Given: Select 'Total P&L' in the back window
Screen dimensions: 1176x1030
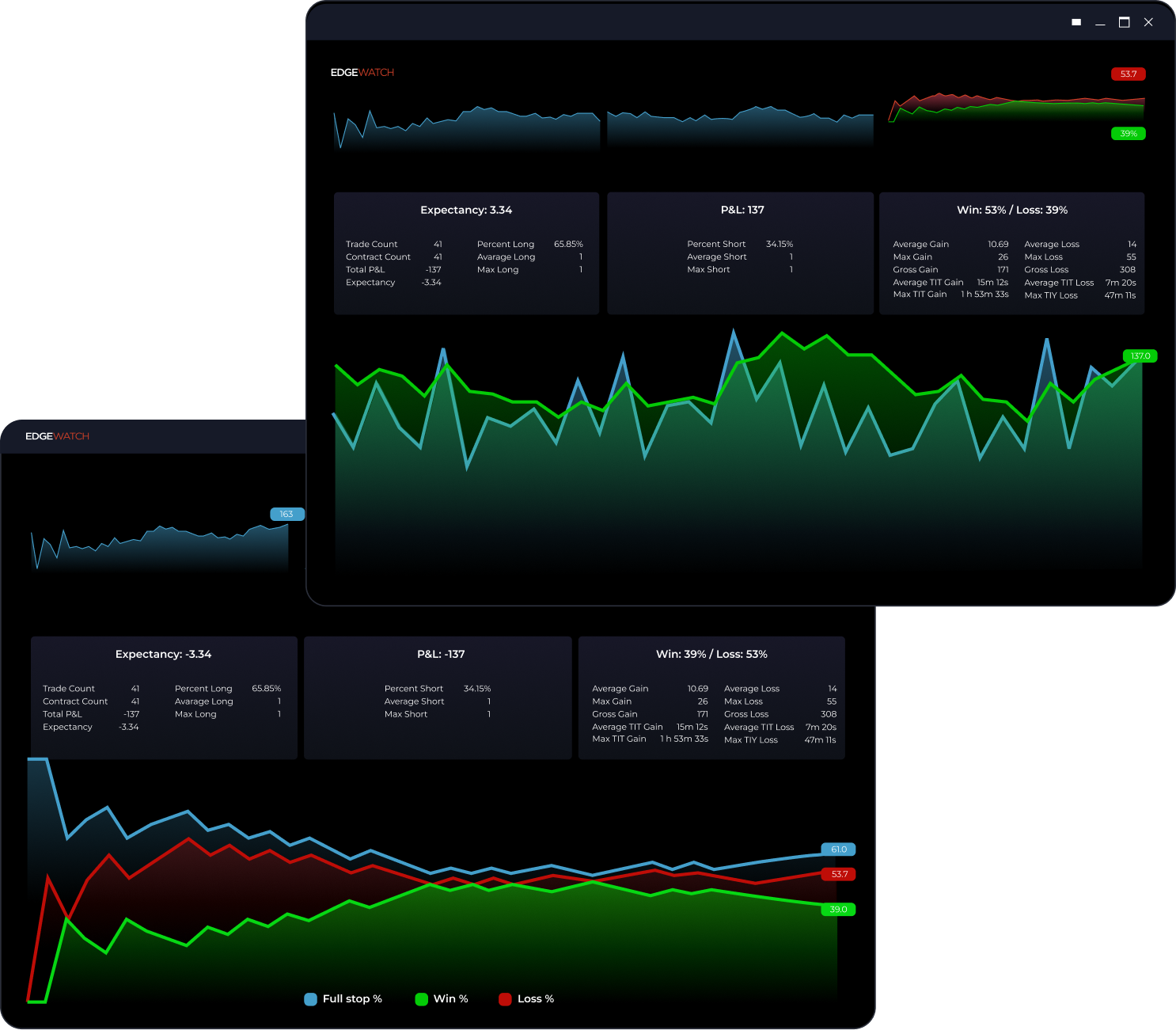Looking at the screenshot, I should click(x=63, y=714).
